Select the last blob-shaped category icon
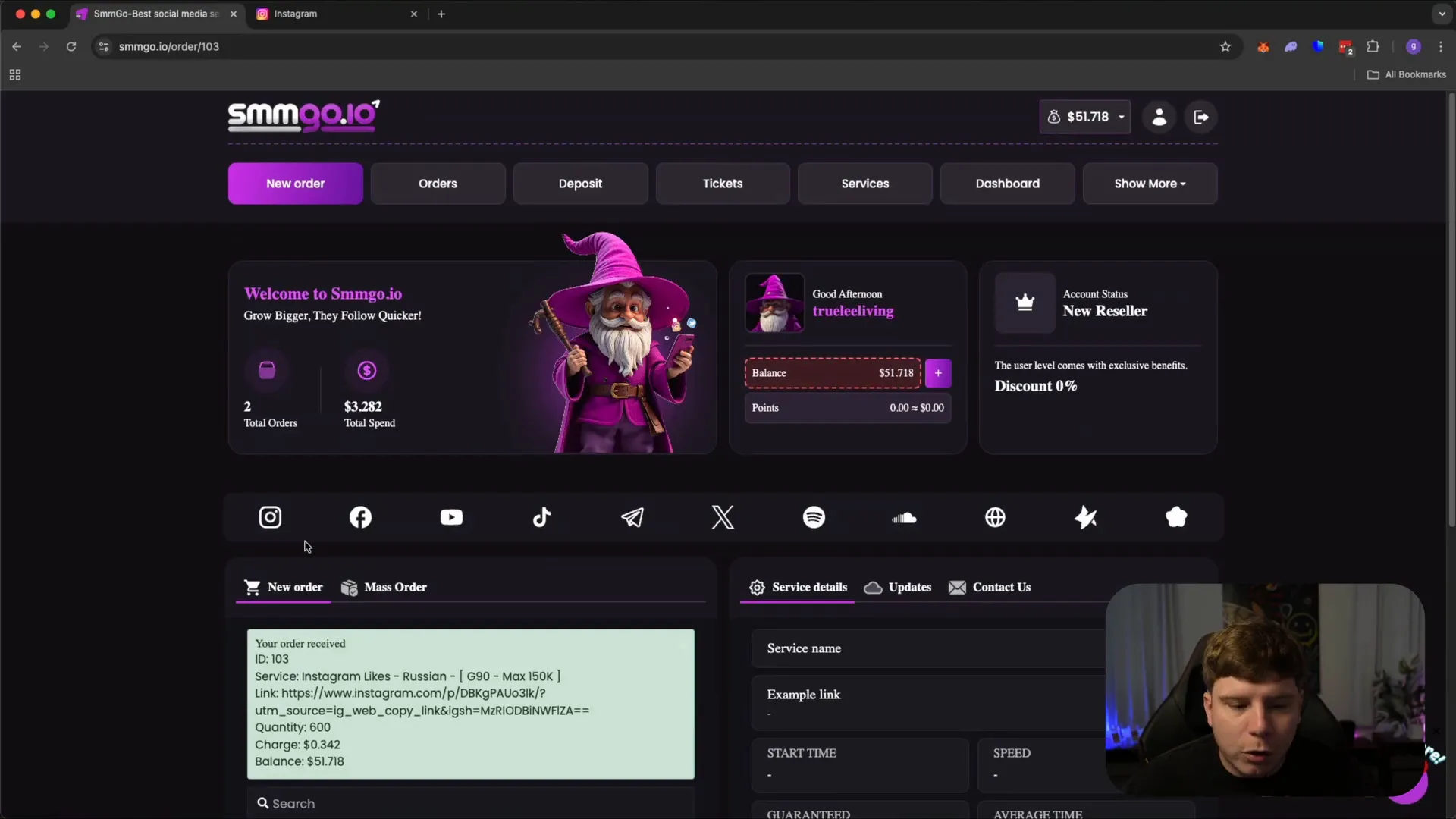This screenshot has width=1456, height=819. pos(1176,517)
